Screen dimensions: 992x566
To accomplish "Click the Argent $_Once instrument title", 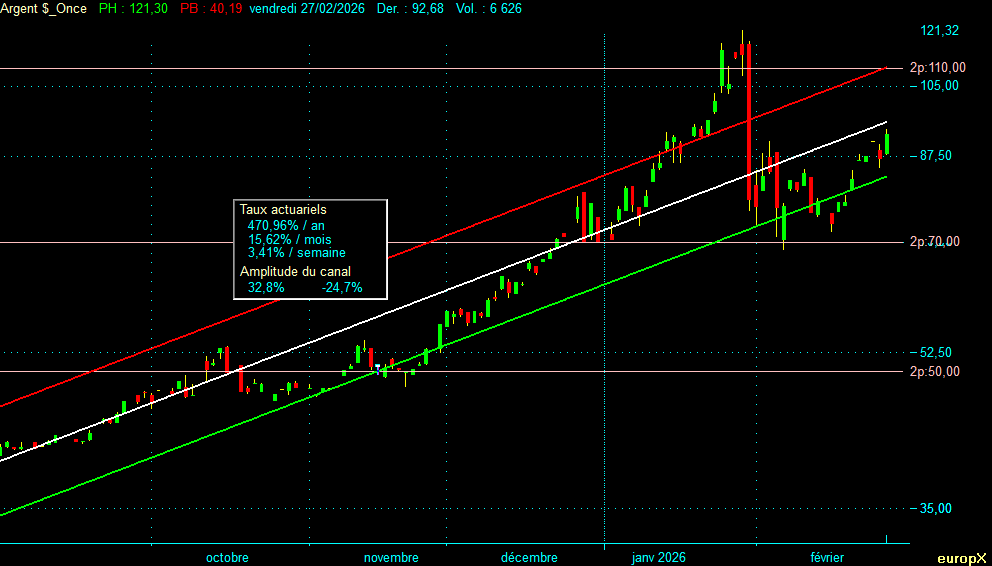I will (x=44, y=8).
